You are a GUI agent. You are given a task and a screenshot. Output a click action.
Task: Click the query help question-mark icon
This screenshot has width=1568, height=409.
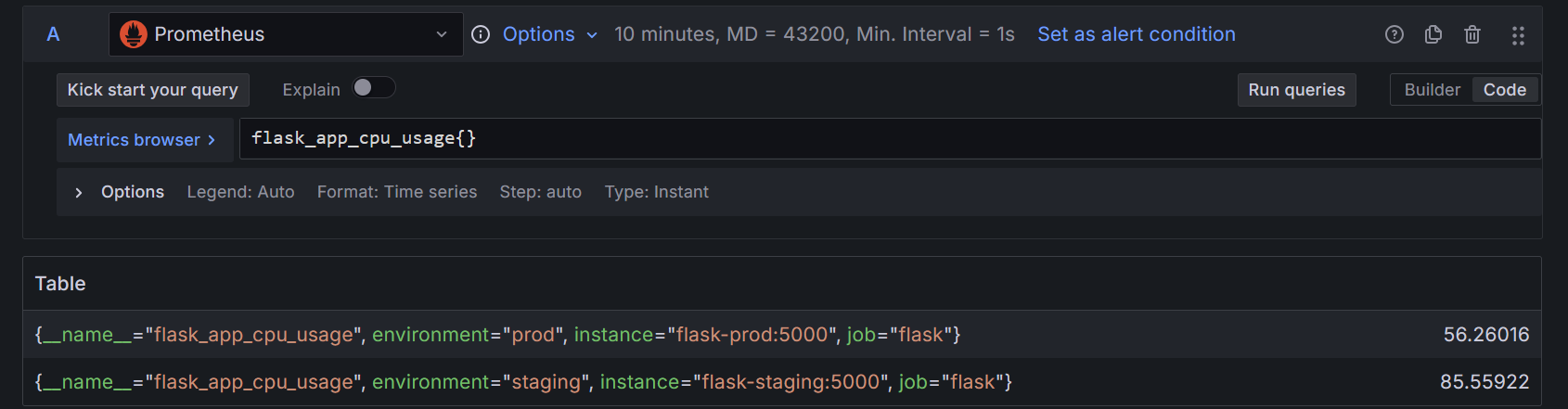(1394, 34)
